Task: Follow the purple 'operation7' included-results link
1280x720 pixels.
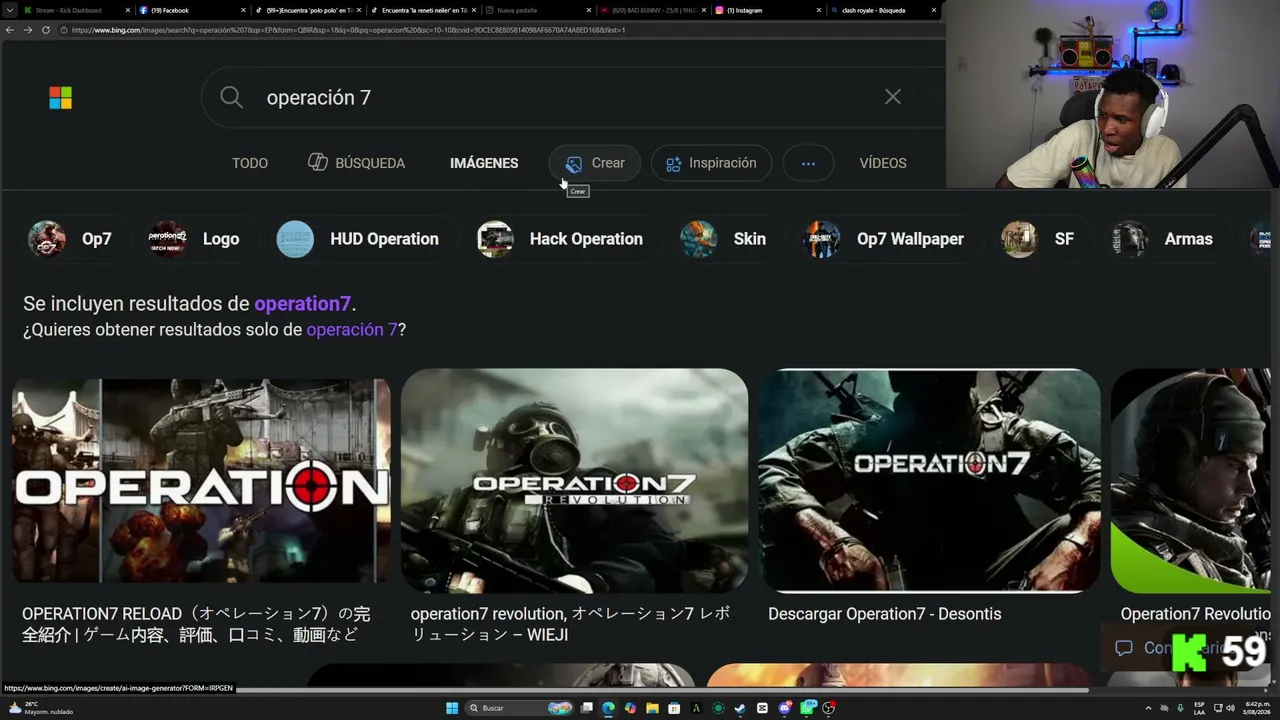Action: click(302, 303)
